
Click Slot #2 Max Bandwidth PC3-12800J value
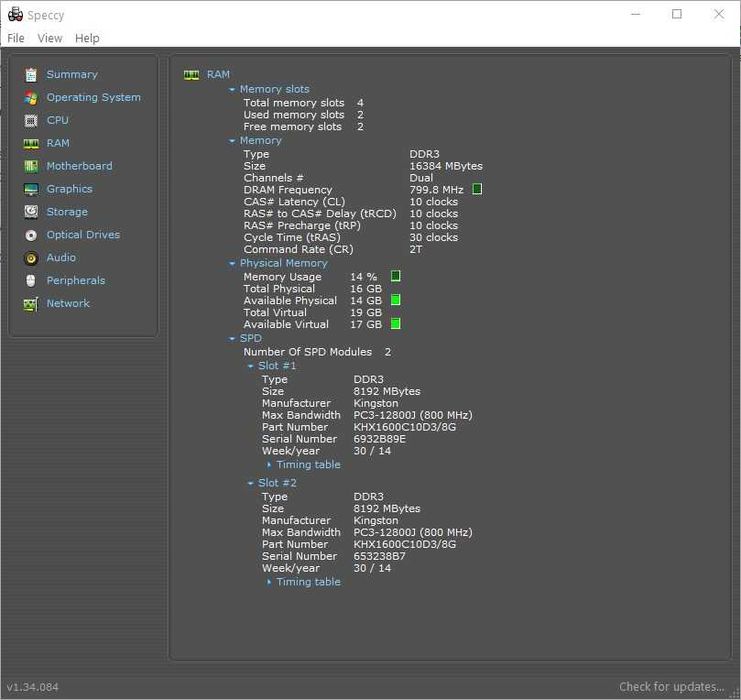(413, 533)
